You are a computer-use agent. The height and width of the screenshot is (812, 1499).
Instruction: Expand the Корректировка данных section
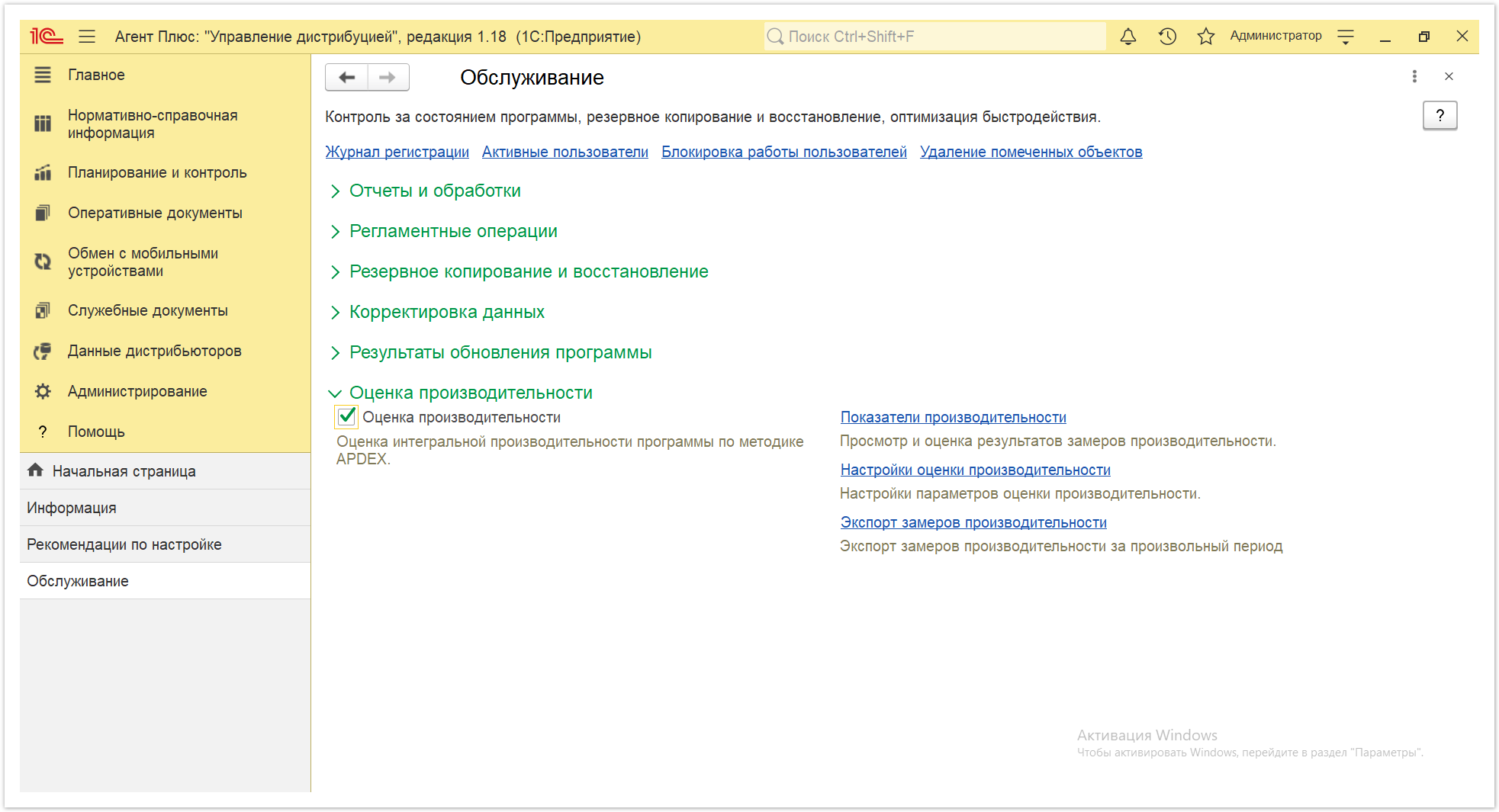point(447,312)
